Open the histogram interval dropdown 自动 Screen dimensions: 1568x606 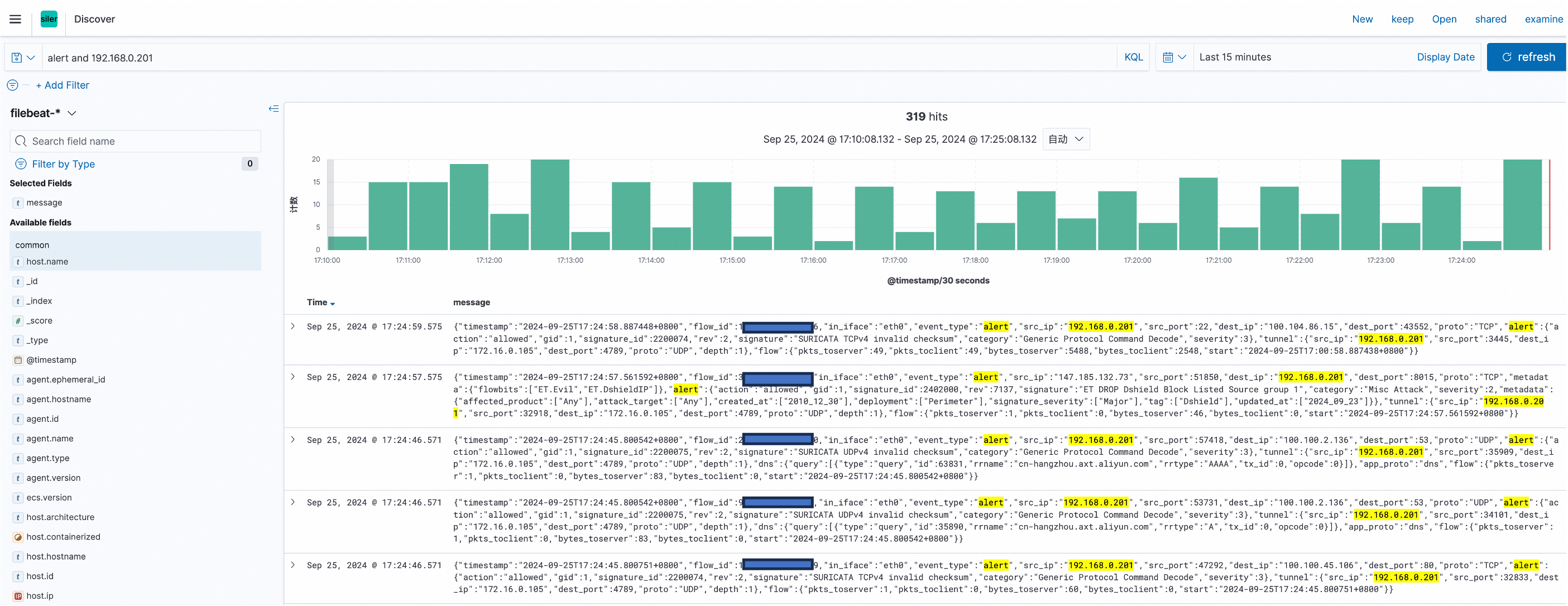tap(1066, 140)
